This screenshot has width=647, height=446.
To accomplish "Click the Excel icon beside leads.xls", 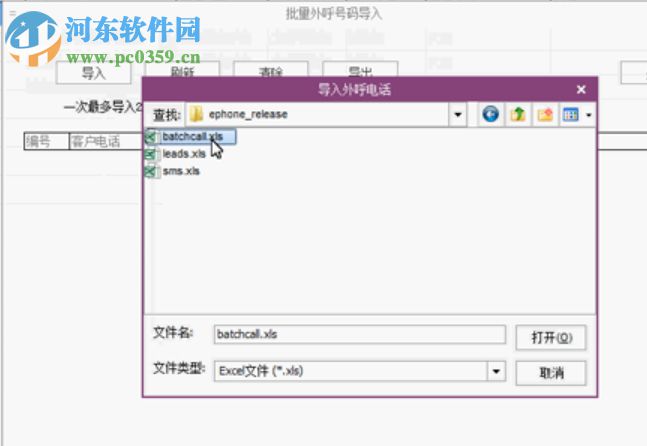I will (151, 154).
